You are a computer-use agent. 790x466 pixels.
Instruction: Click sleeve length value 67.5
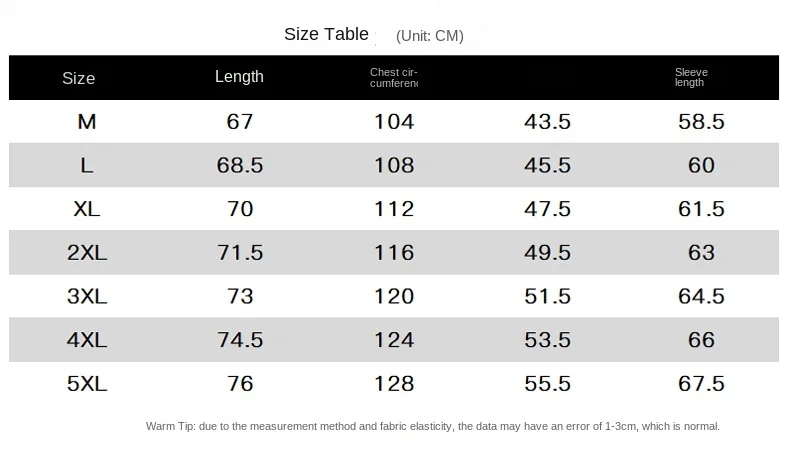click(x=701, y=383)
